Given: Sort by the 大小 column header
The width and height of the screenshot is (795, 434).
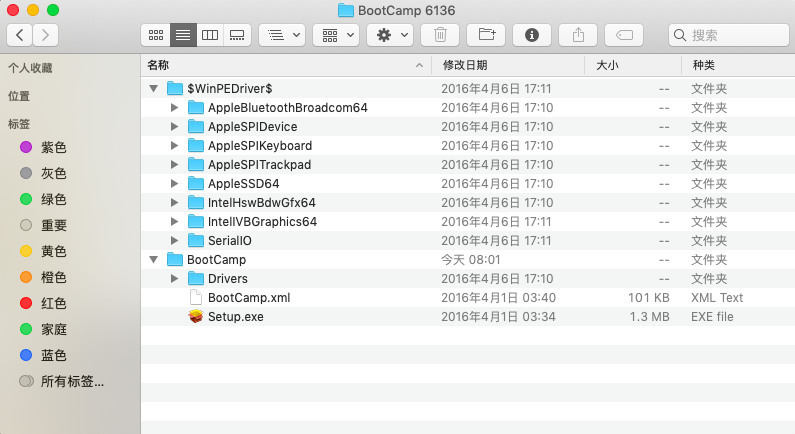Looking at the screenshot, I should tap(607, 65).
